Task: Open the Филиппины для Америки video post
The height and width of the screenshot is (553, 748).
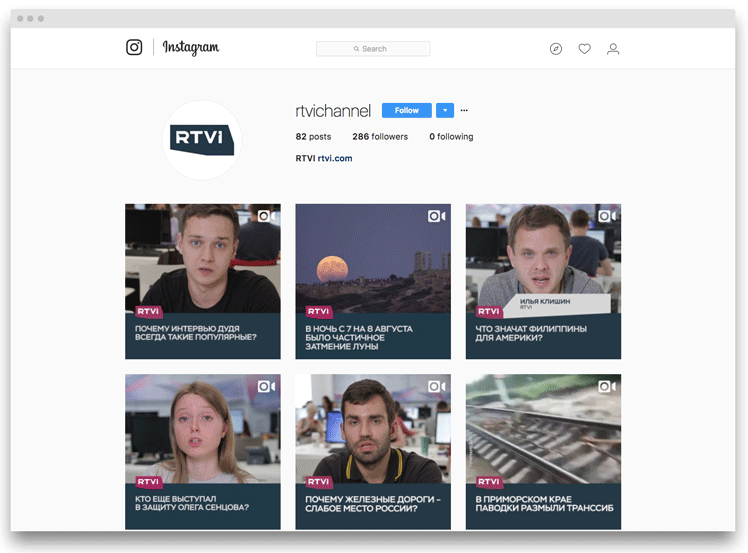Action: [543, 282]
